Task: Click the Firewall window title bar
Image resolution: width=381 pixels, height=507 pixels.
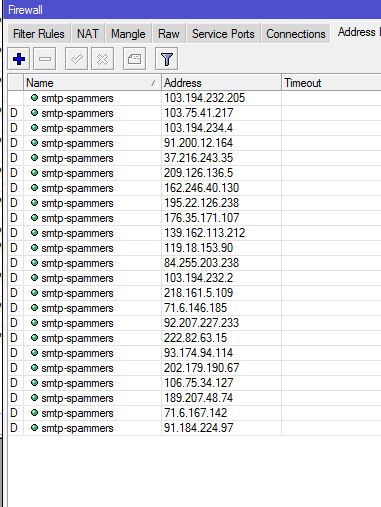Action: 192,9
